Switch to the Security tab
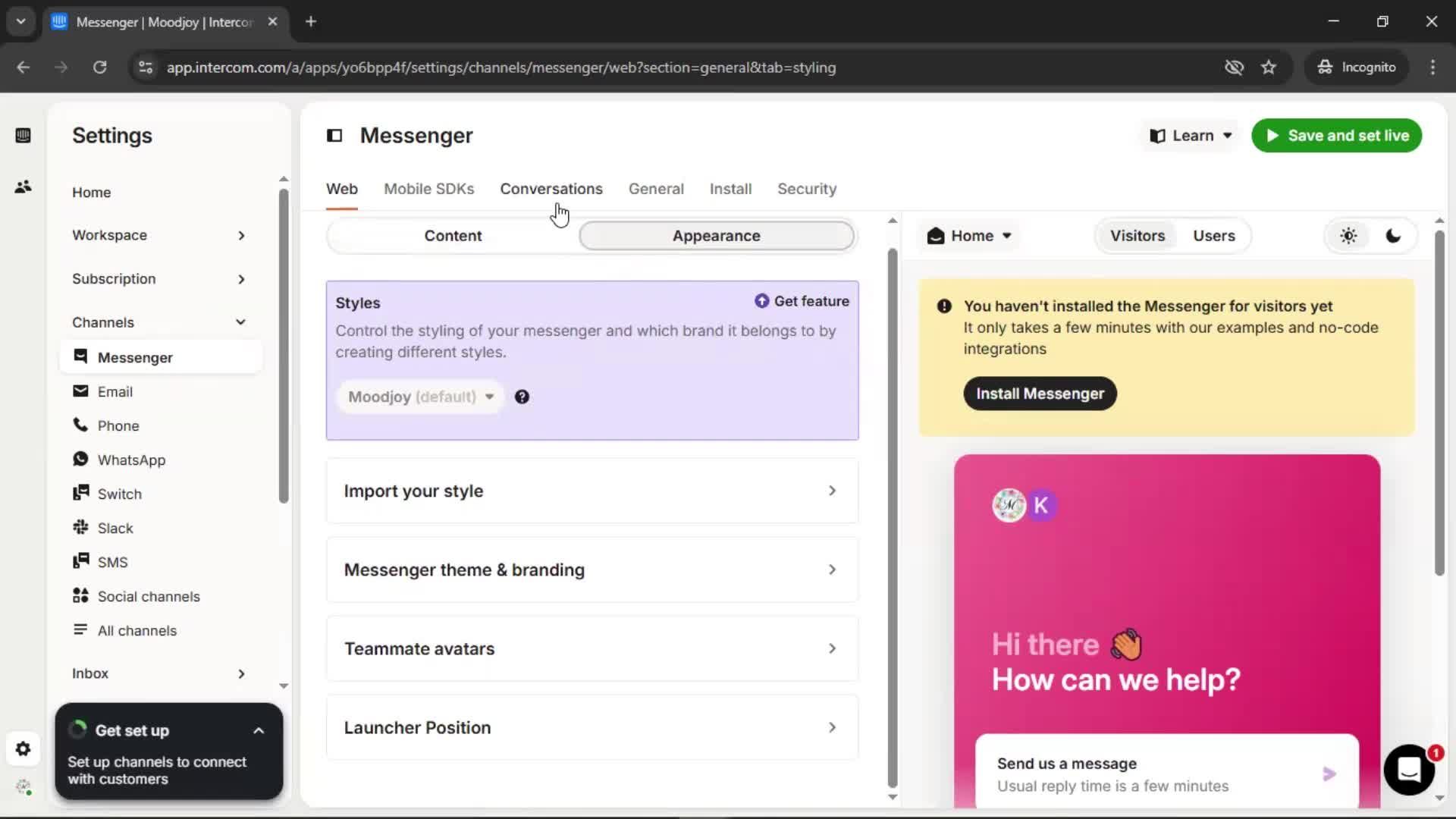 (807, 189)
